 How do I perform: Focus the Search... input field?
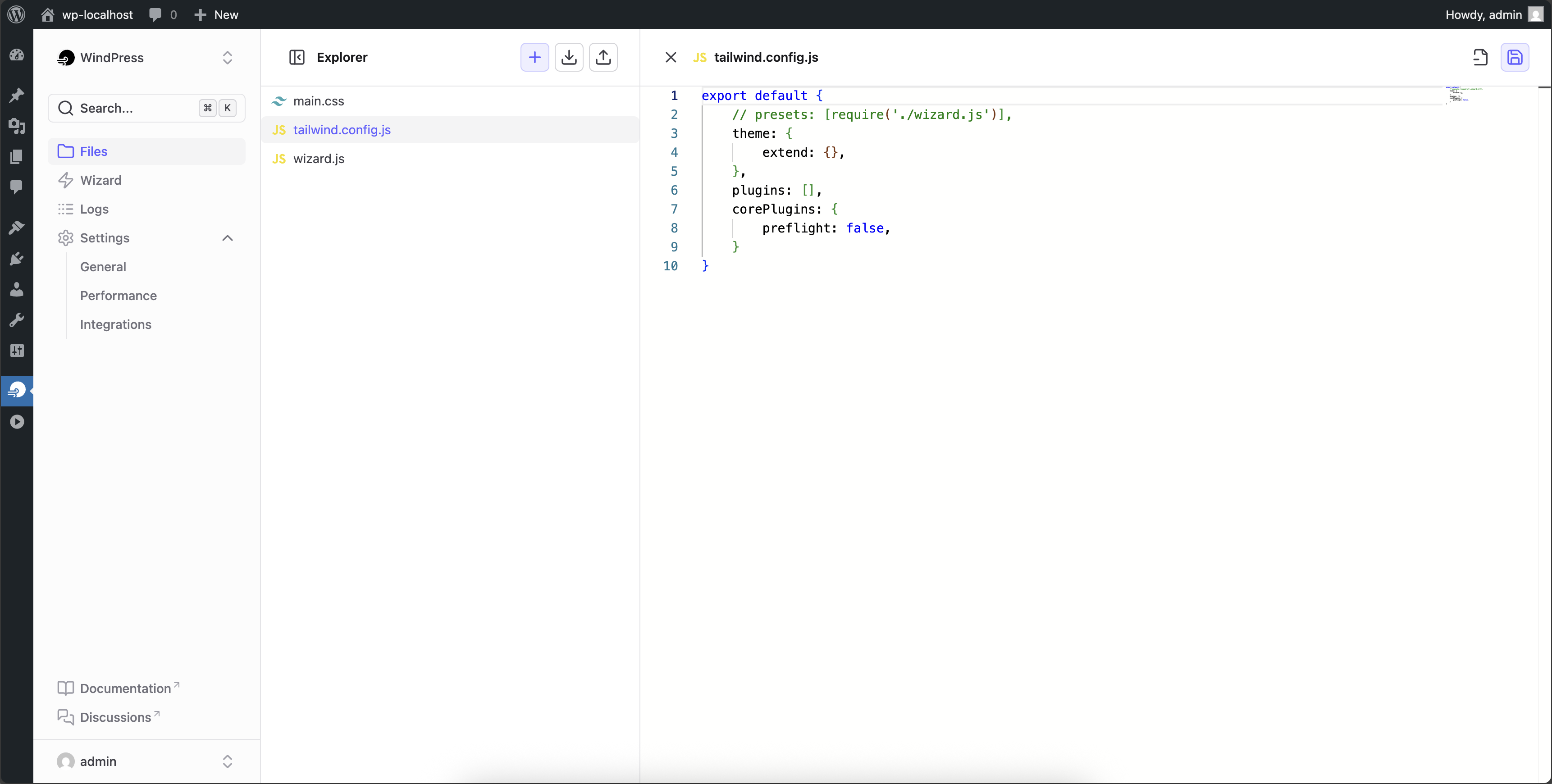pyautogui.click(x=146, y=108)
